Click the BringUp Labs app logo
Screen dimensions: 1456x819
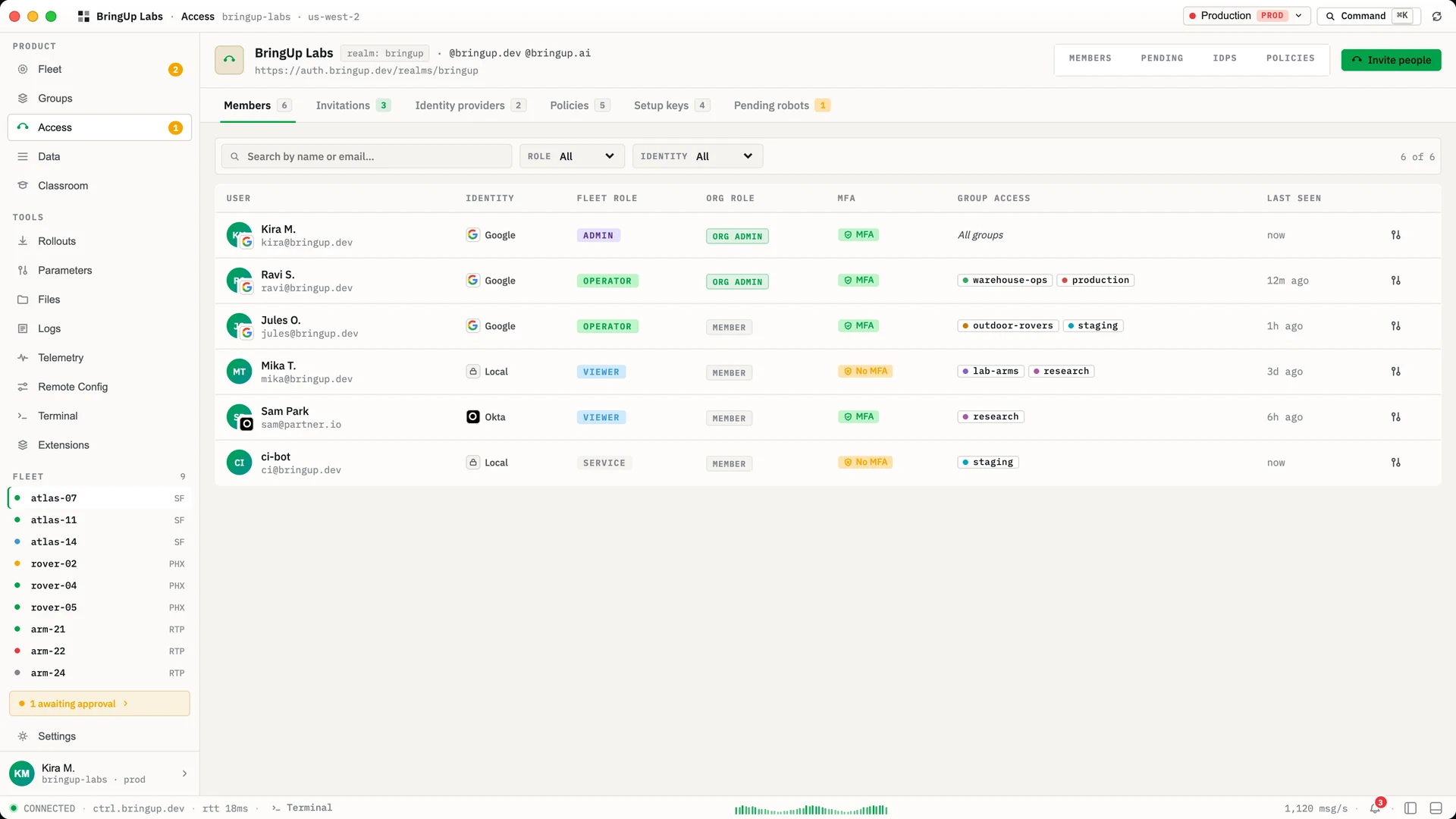[83, 16]
